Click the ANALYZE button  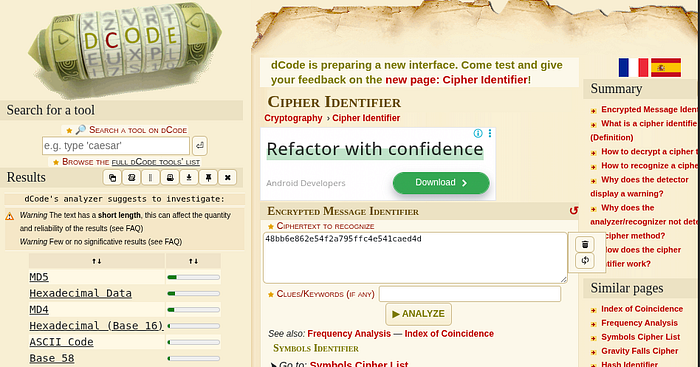coord(418,314)
